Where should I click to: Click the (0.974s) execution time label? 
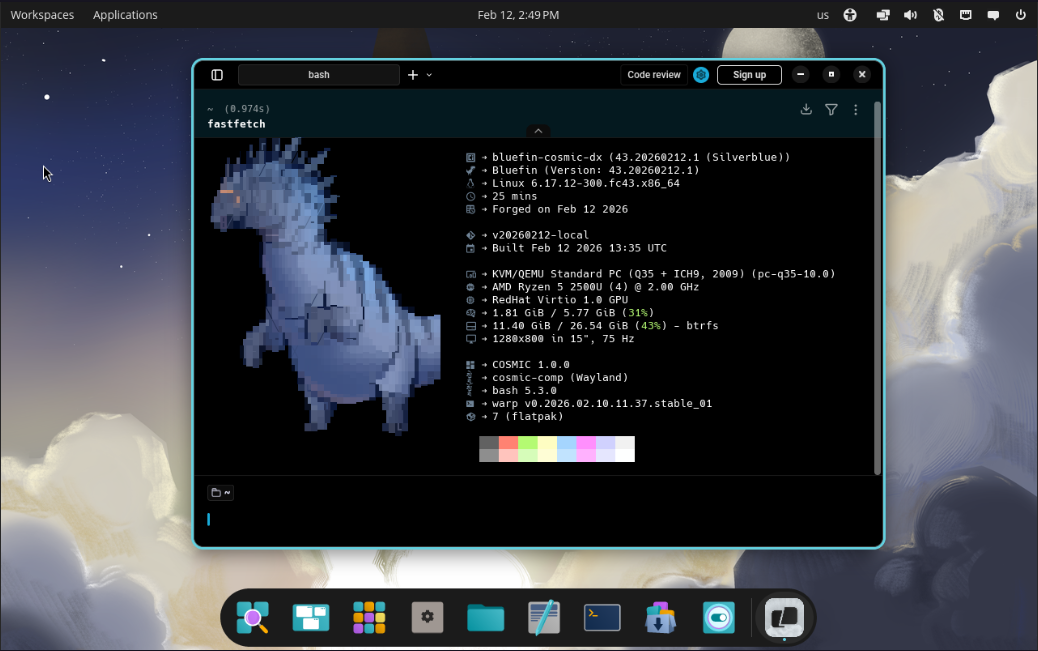pyautogui.click(x=247, y=109)
